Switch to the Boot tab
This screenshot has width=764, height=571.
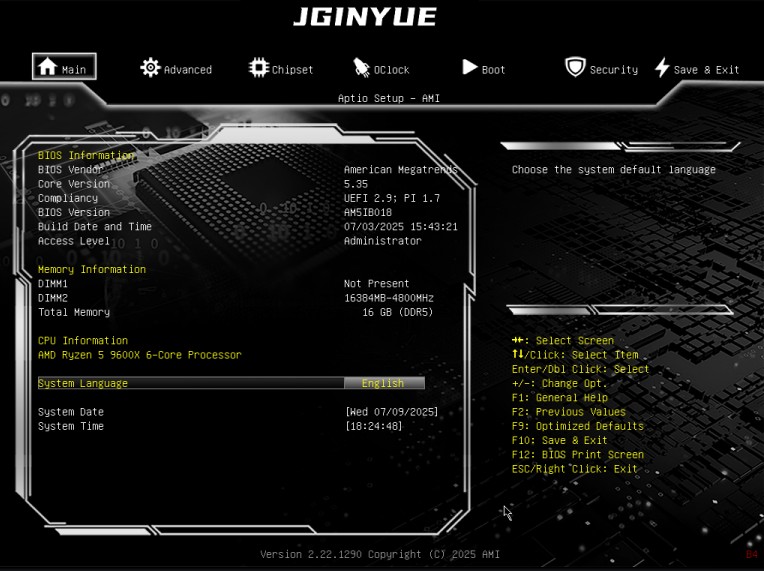click(493, 70)
